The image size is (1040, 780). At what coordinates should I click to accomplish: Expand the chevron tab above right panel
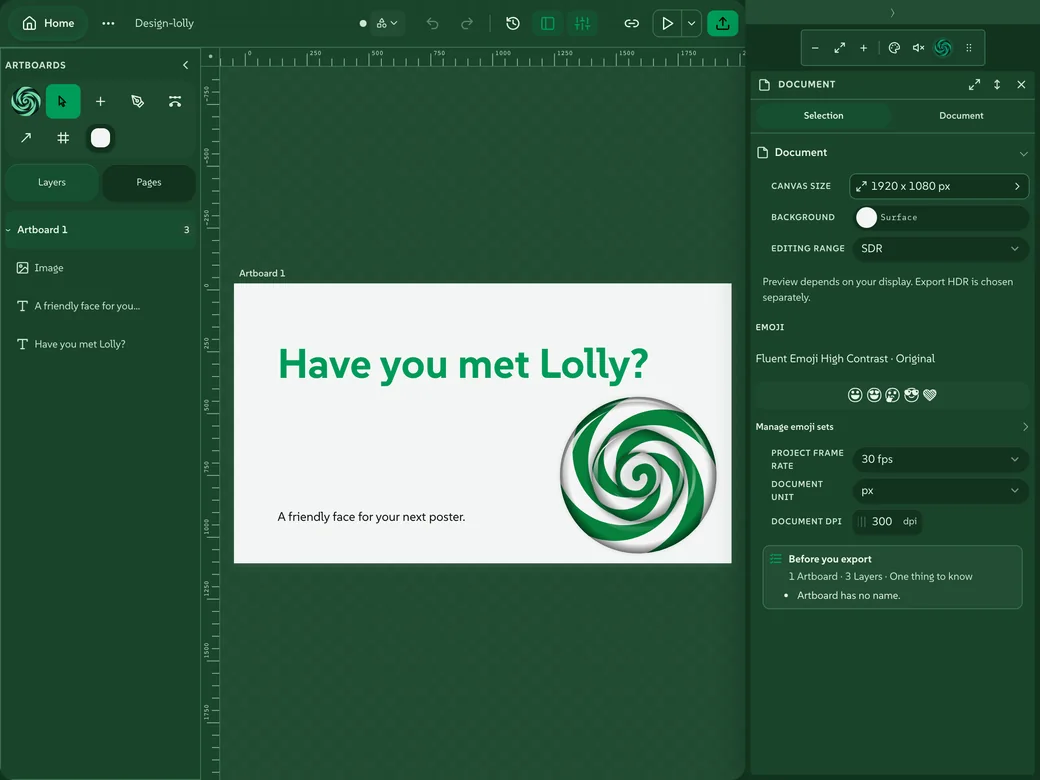[893, 13]
